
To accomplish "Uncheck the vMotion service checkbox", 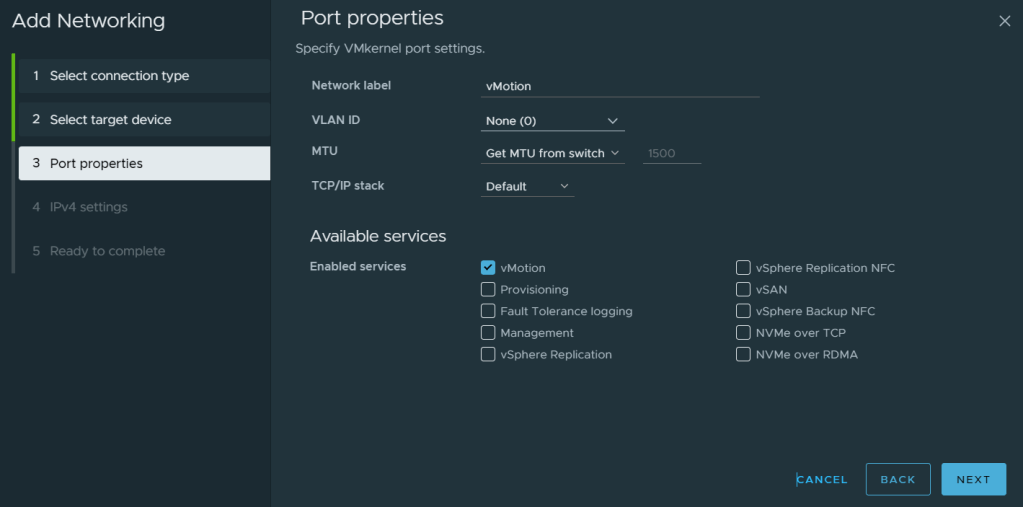I will pos(488,268).
